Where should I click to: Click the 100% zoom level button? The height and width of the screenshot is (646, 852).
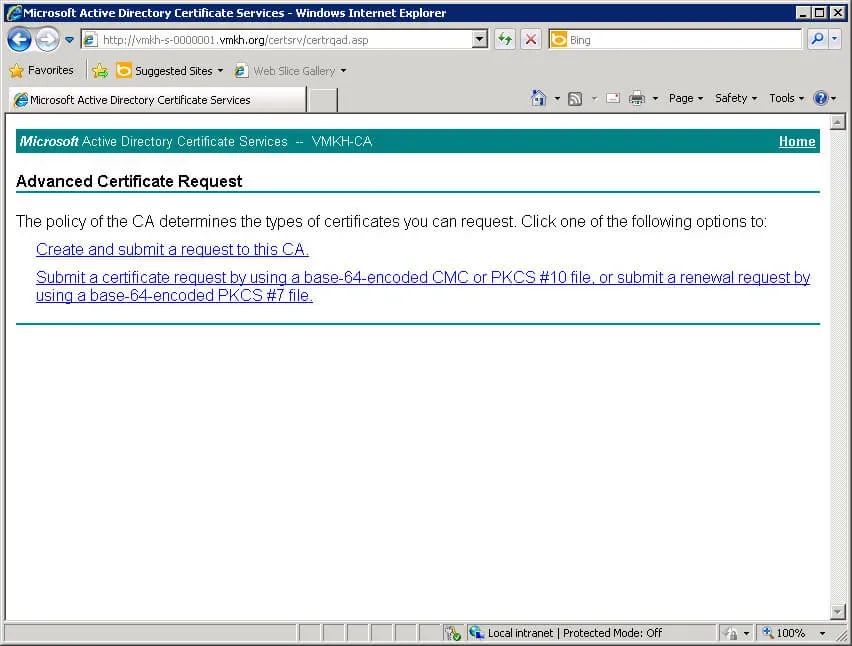click(x=784, y=633)
